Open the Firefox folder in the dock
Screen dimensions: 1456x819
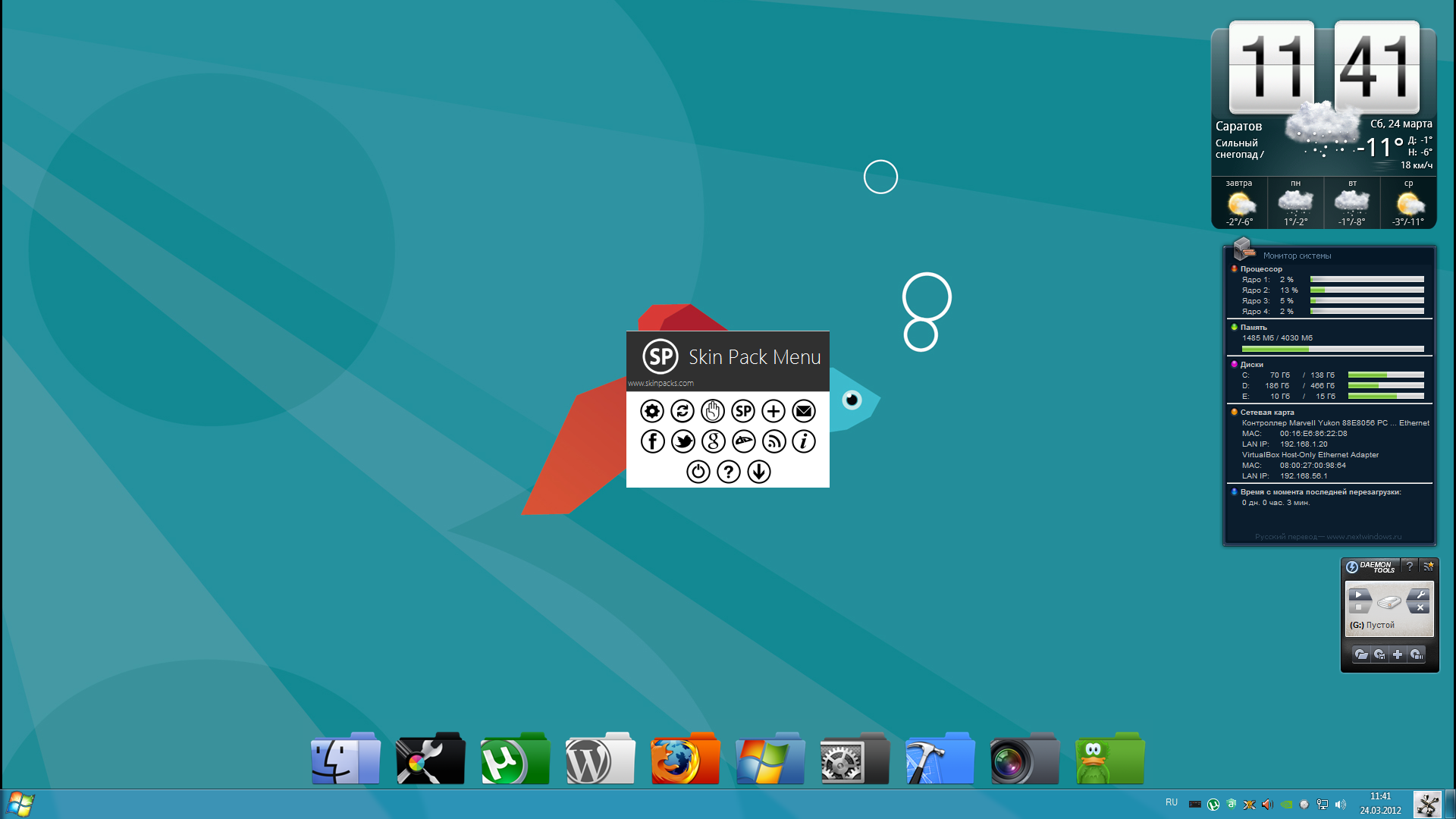(685, 759)
